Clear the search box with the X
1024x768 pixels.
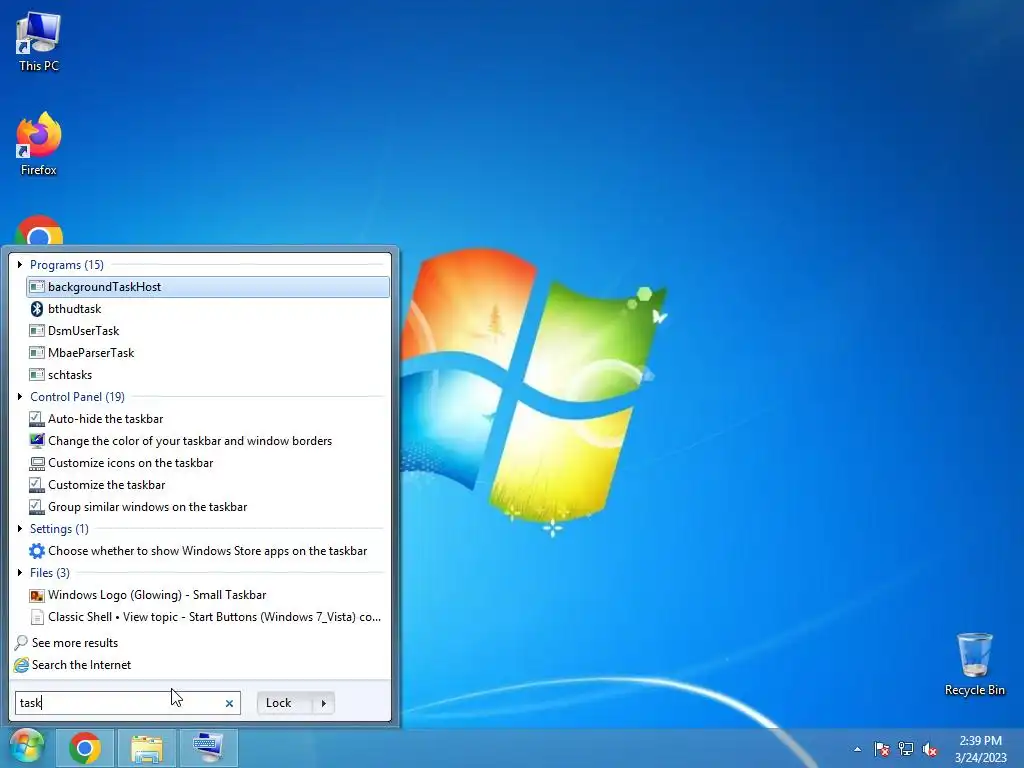coord(229,703)
